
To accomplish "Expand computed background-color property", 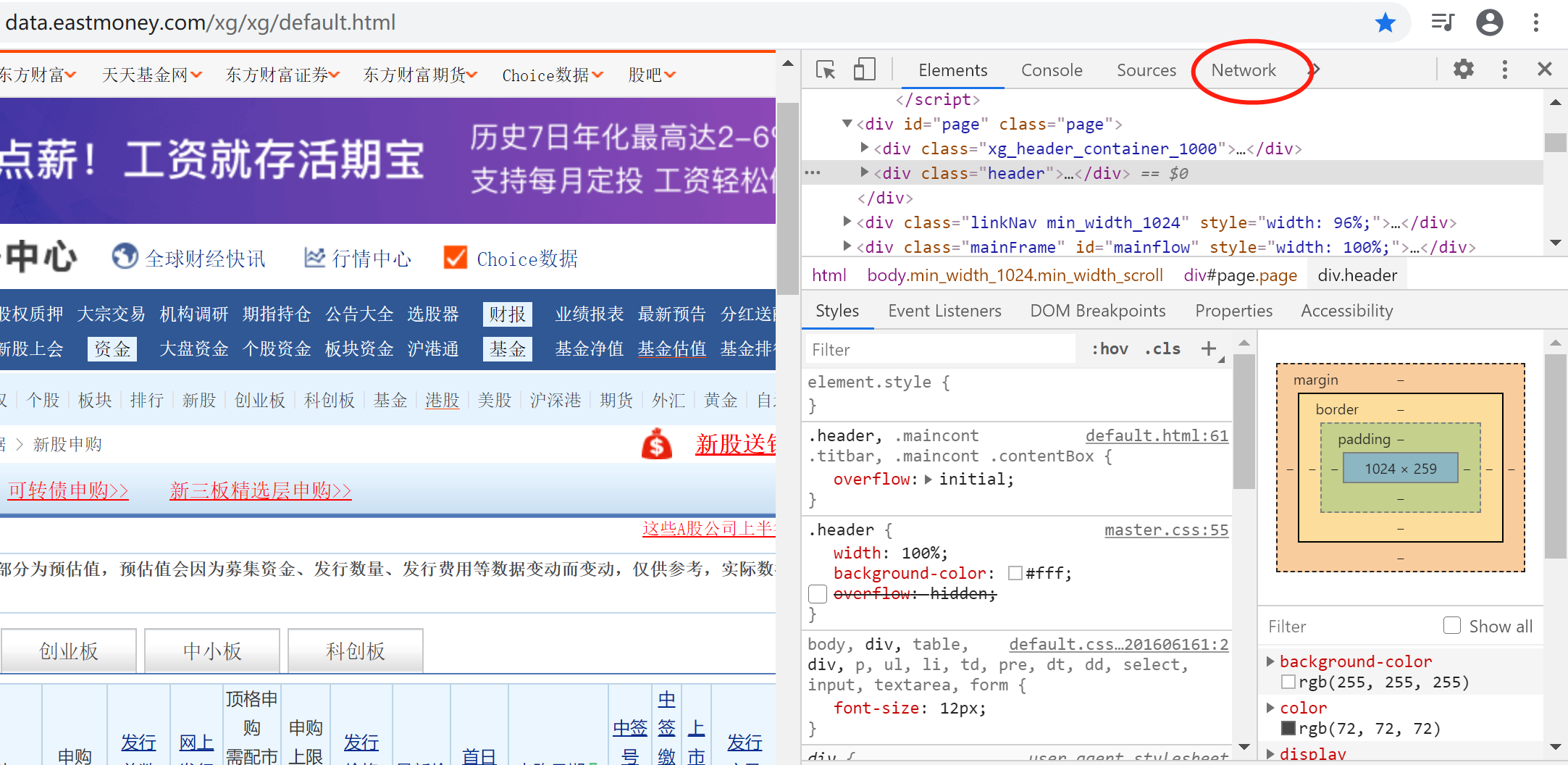I will [1270, 661].
